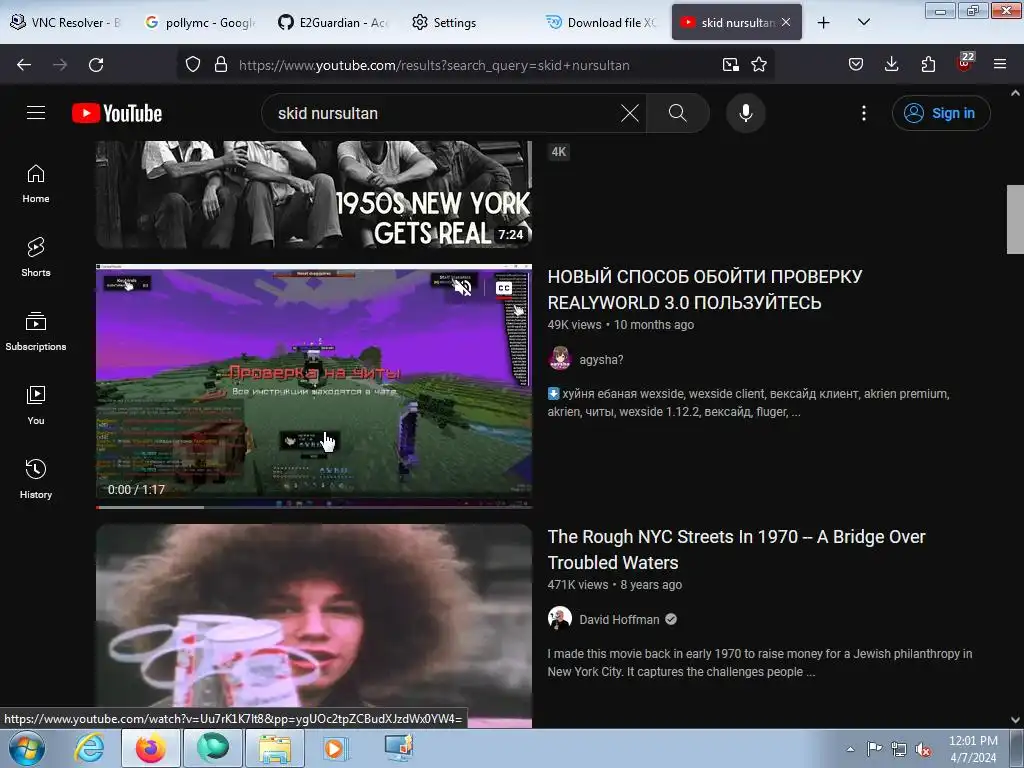Image resolution: width=1024 pixels, height=768 pixels.
Task: Click the muted volume tray icon
Action: pyautogui.click(x=923, y=749)
